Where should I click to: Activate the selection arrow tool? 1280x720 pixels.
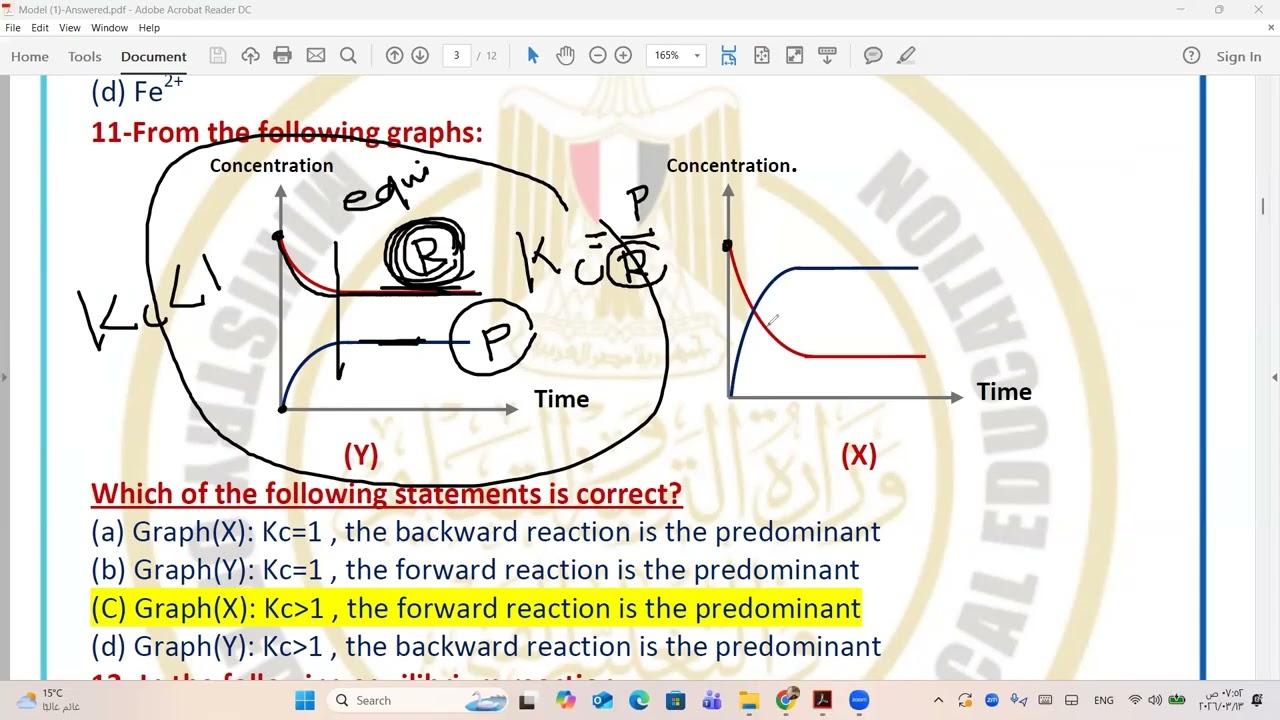(532, 56)
